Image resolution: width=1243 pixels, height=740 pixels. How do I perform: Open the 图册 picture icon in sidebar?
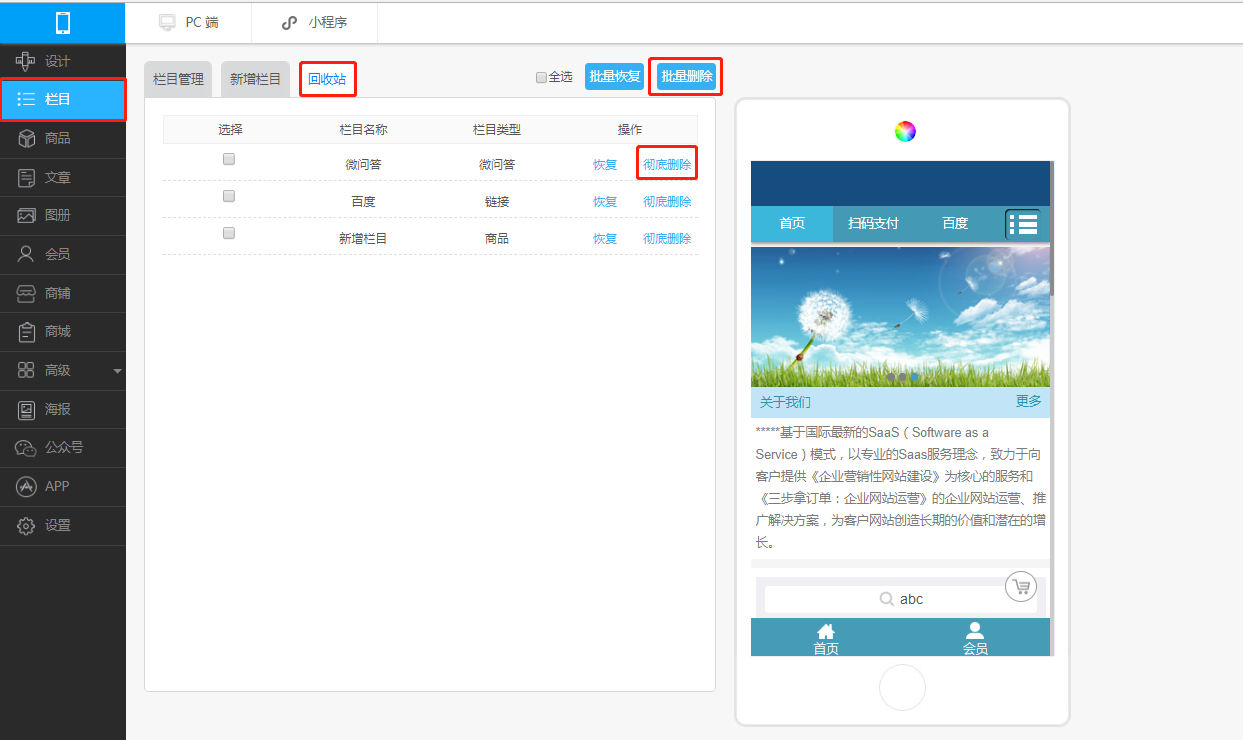[26, 215]
